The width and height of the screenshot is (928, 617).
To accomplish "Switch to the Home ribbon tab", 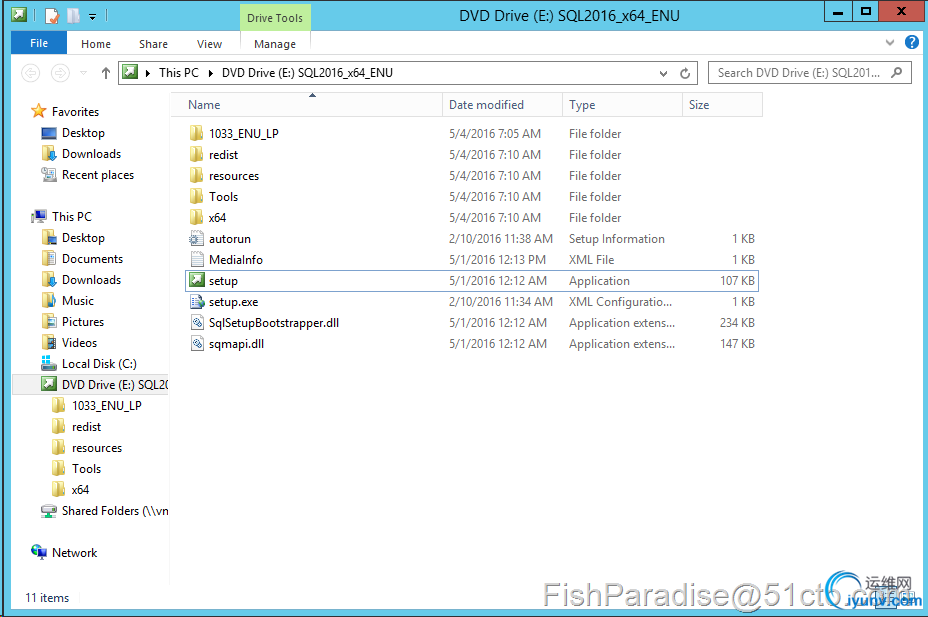I will pos(96,44).
